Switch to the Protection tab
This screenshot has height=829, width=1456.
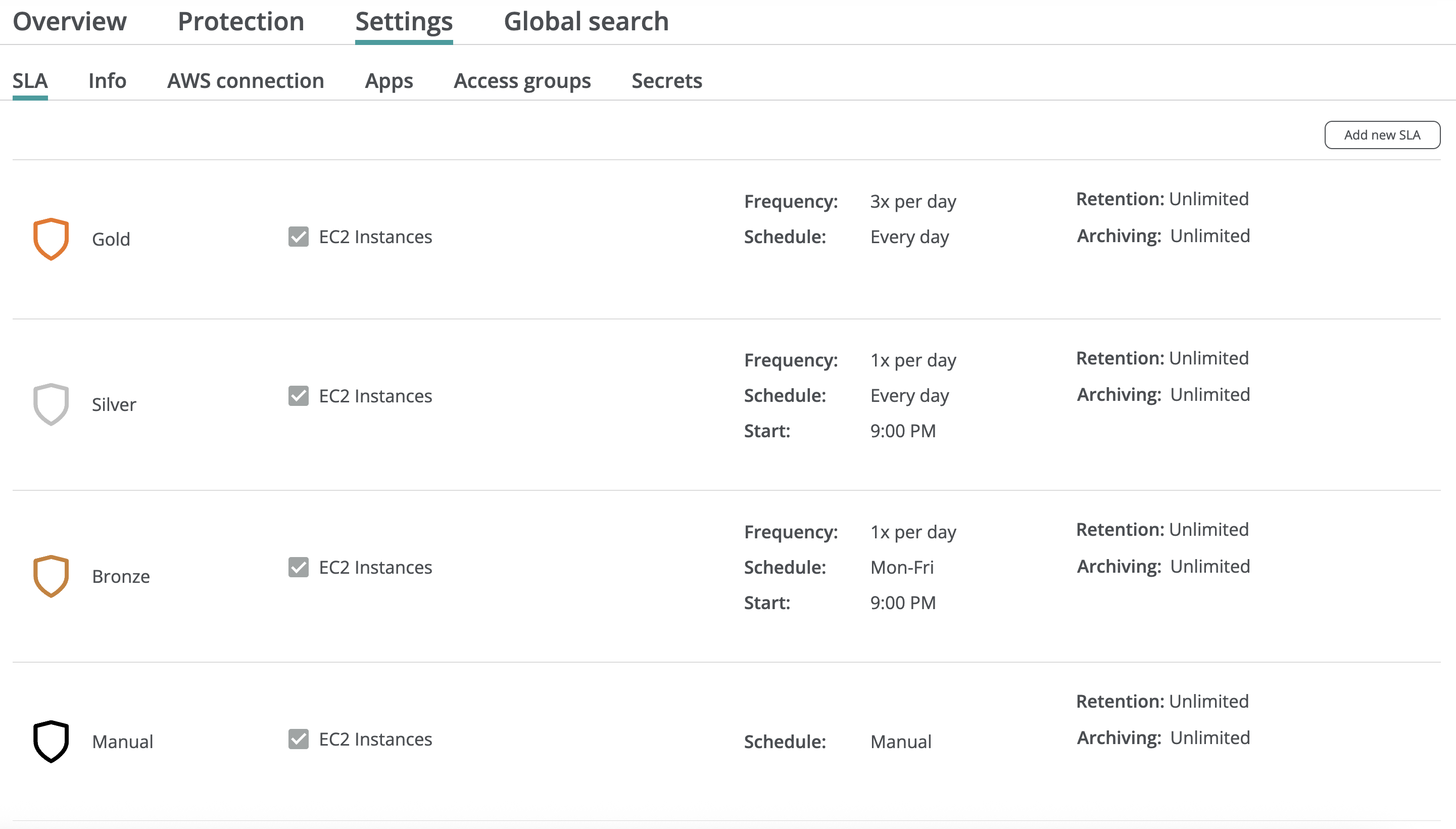click(240, 22)
